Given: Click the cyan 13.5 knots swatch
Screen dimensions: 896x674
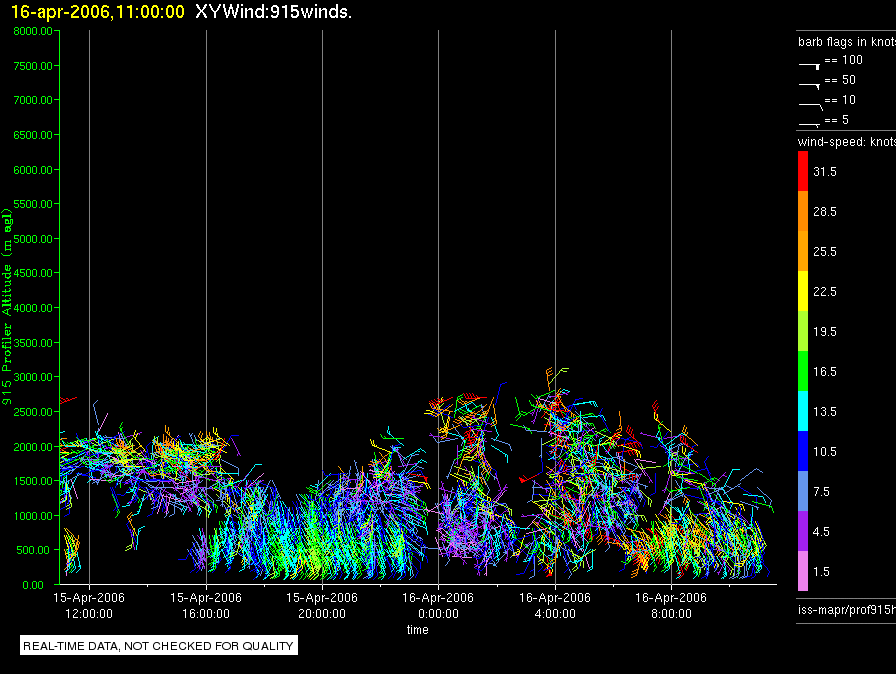Looking at the screenshot, I should click(803, 411).
